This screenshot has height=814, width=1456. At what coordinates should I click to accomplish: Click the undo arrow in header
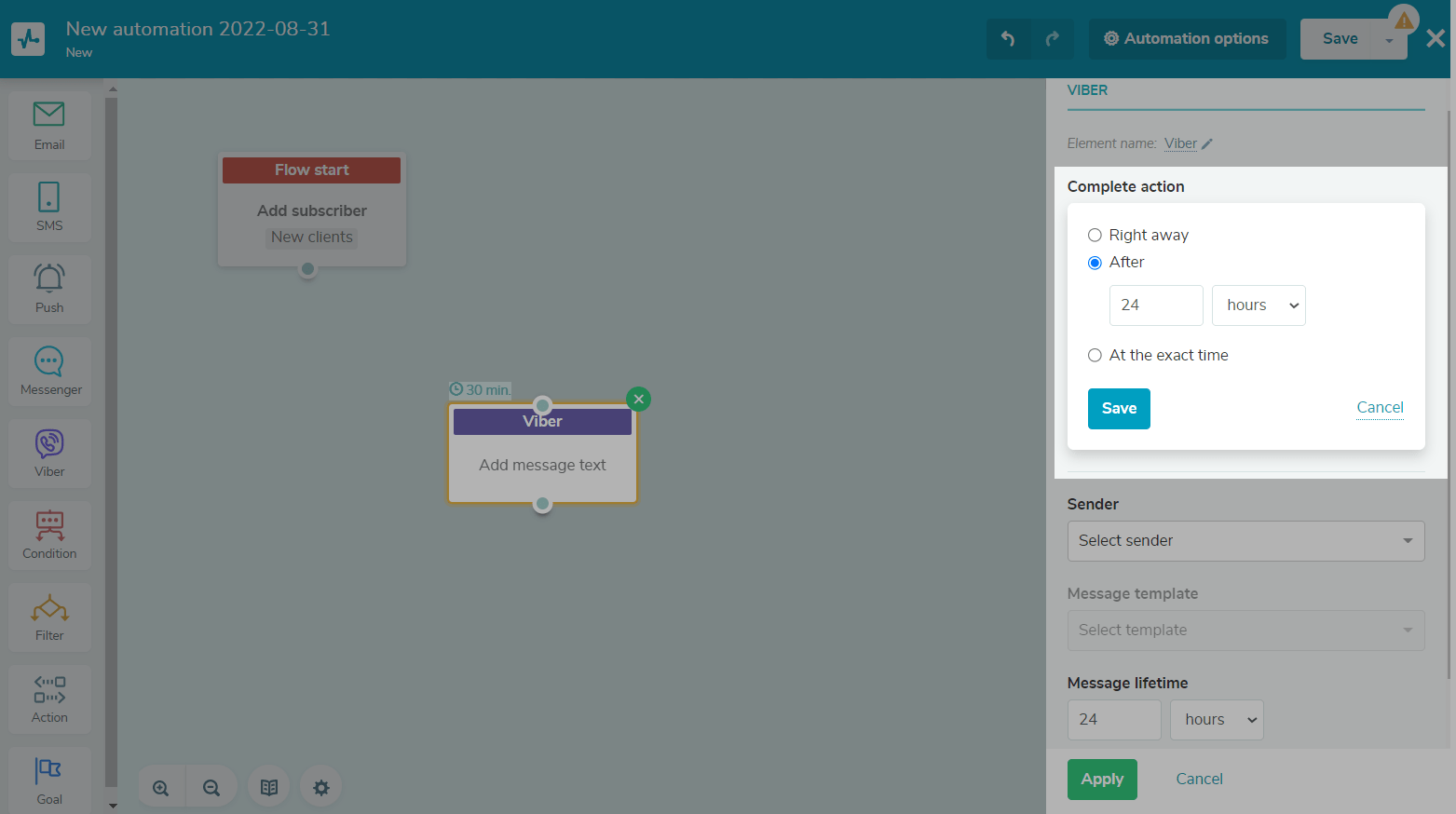1008,39
